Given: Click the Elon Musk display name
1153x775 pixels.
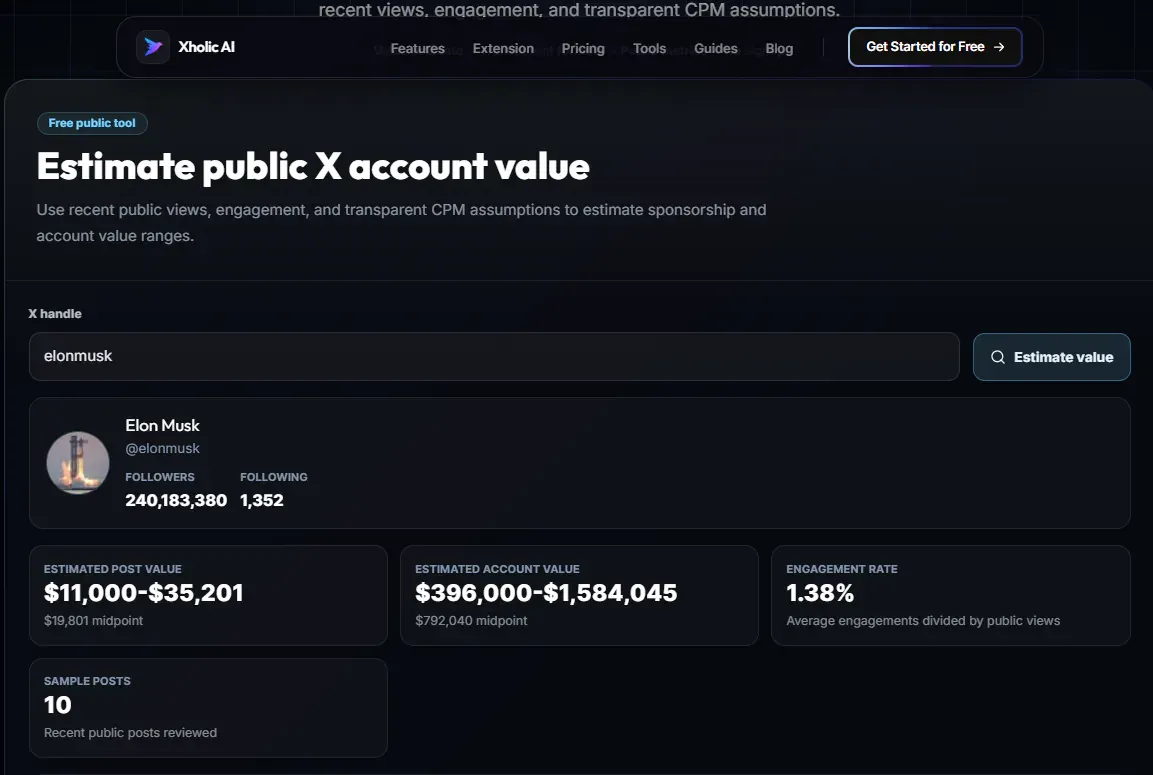Looking at the screenshot, I should (163, 426).
